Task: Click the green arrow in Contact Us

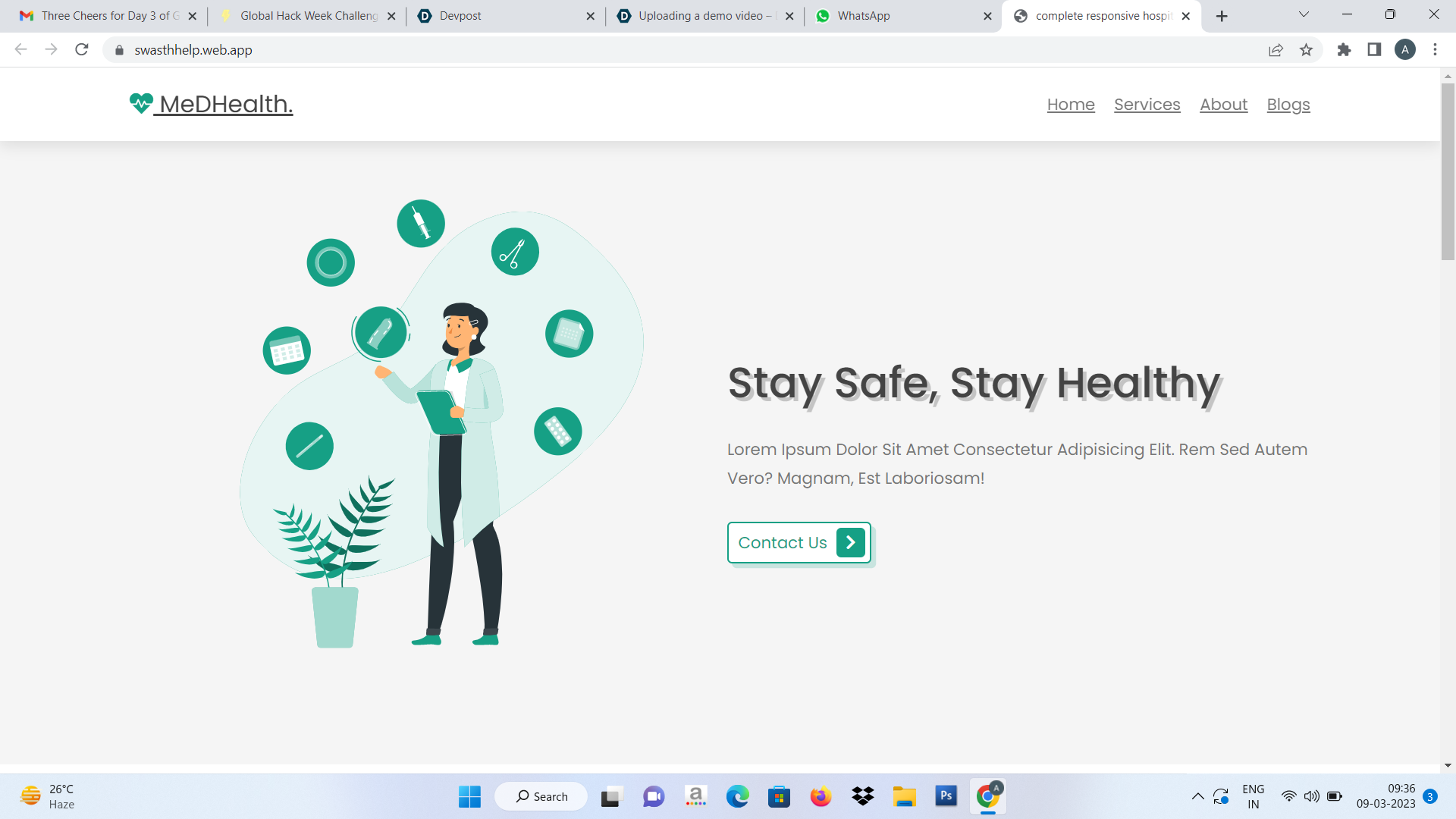Action: (x=850, y=543)
